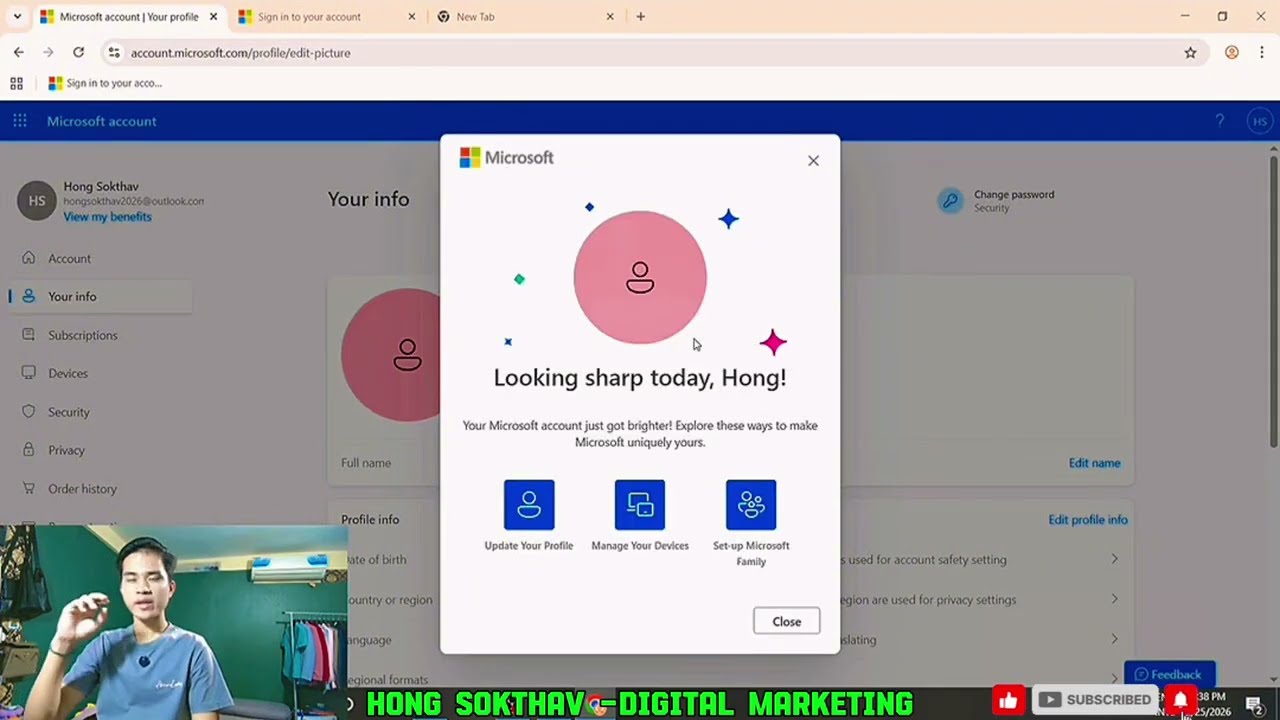Click the Security shield sidebar icon
The width and height of the screenshot is (1280, 720).
click(x=29, y=412)
